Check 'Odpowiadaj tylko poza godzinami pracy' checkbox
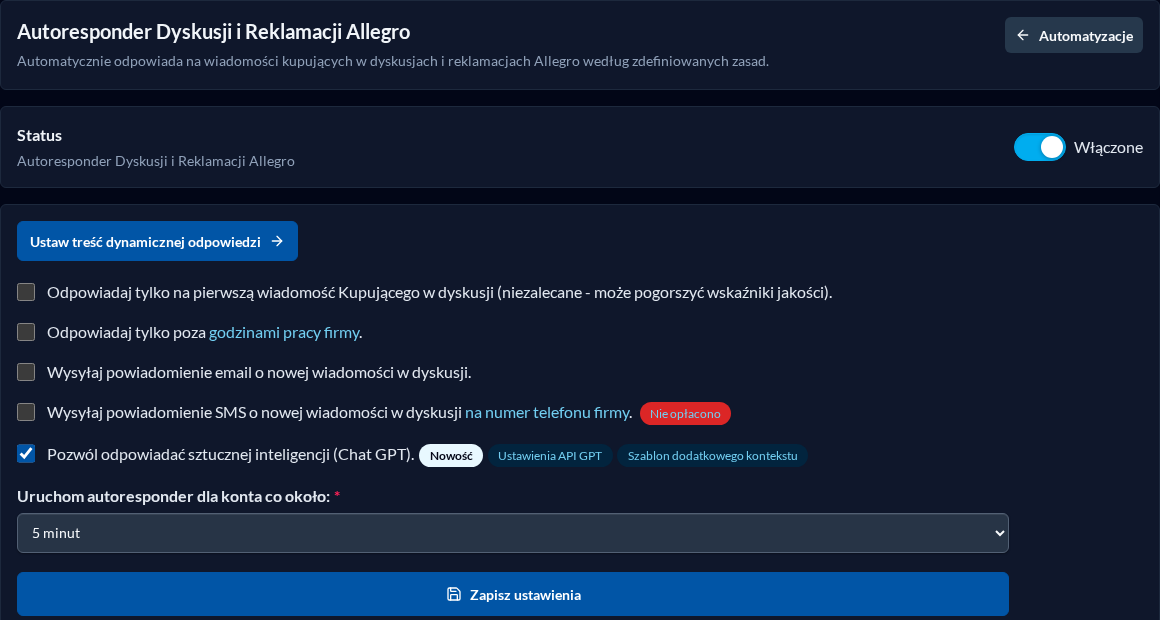 pyautogui.click(x=26, y=332)
